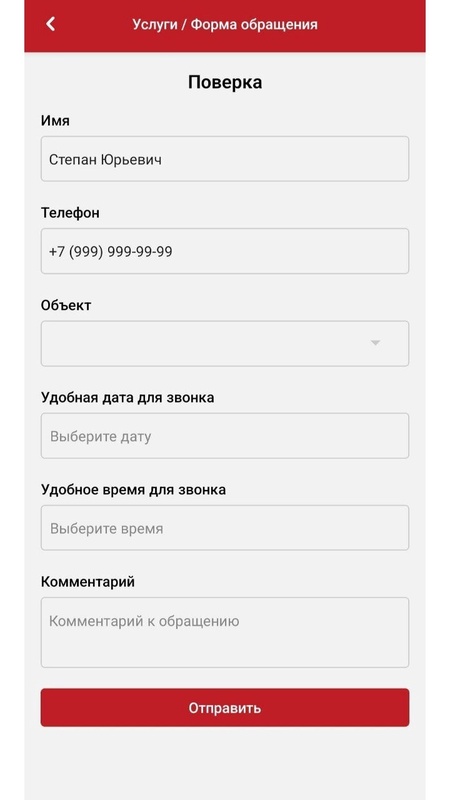The height and width of the screenshot is (800, 450).
Task: Open date picker via Выберите дату
Action: pyautogui.click(x=225, y=436)
